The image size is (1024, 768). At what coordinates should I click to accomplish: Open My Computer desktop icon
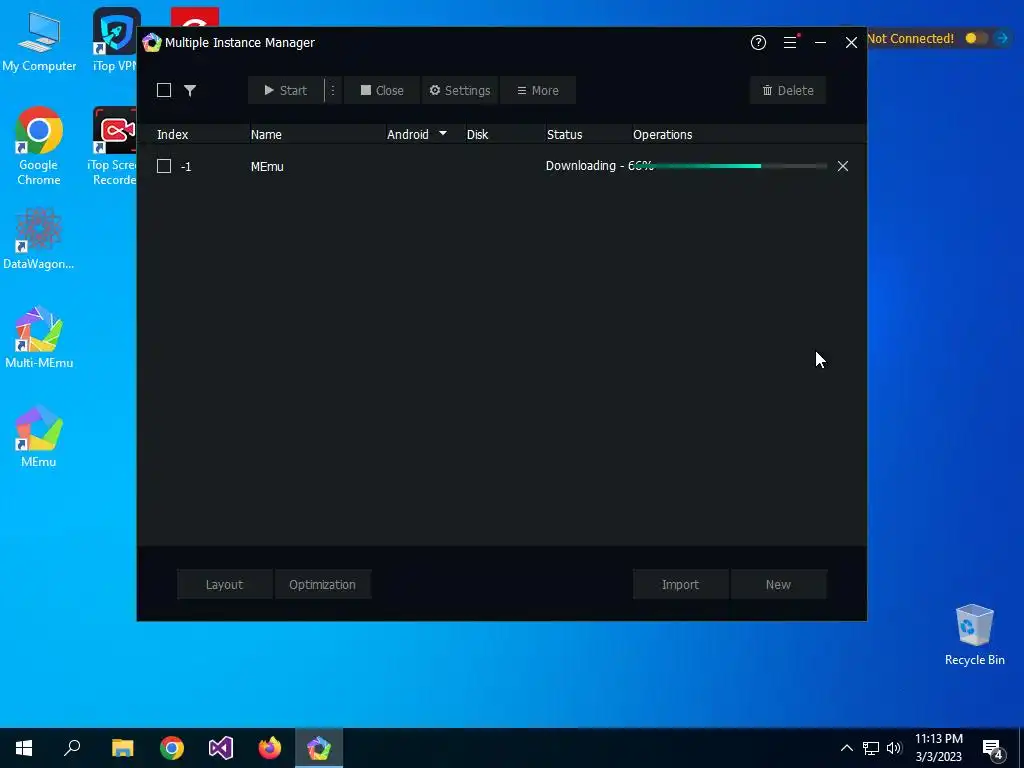39,42
